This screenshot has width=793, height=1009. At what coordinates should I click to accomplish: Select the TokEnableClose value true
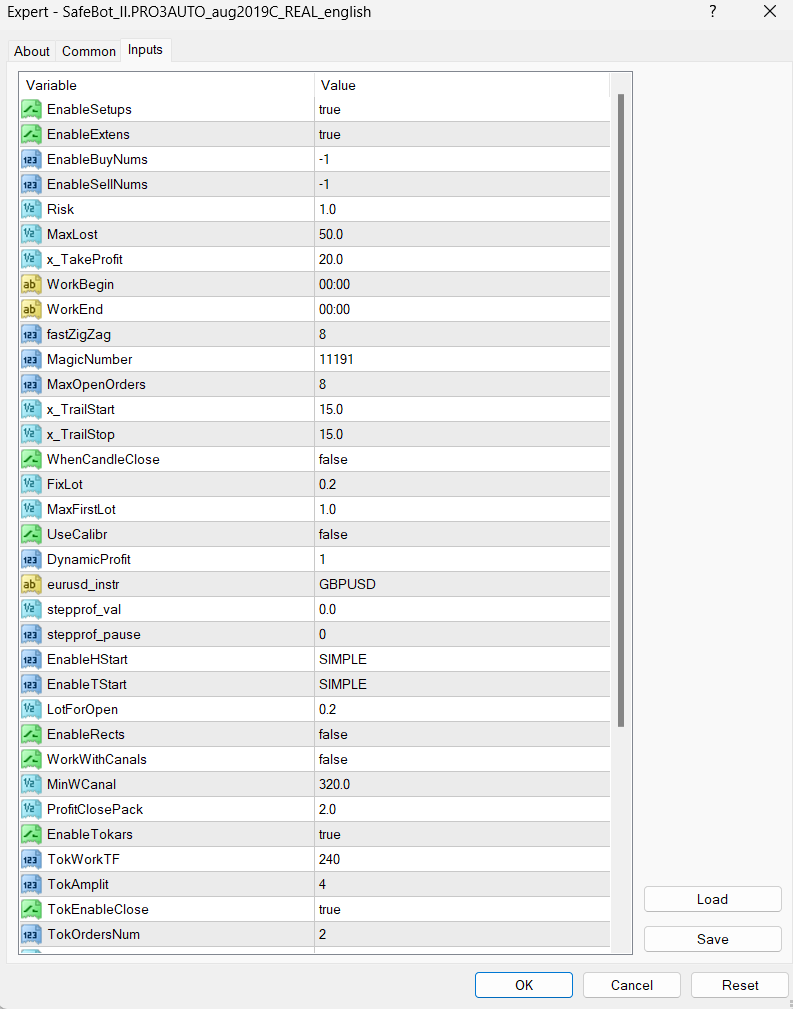[x=330, y=909]
